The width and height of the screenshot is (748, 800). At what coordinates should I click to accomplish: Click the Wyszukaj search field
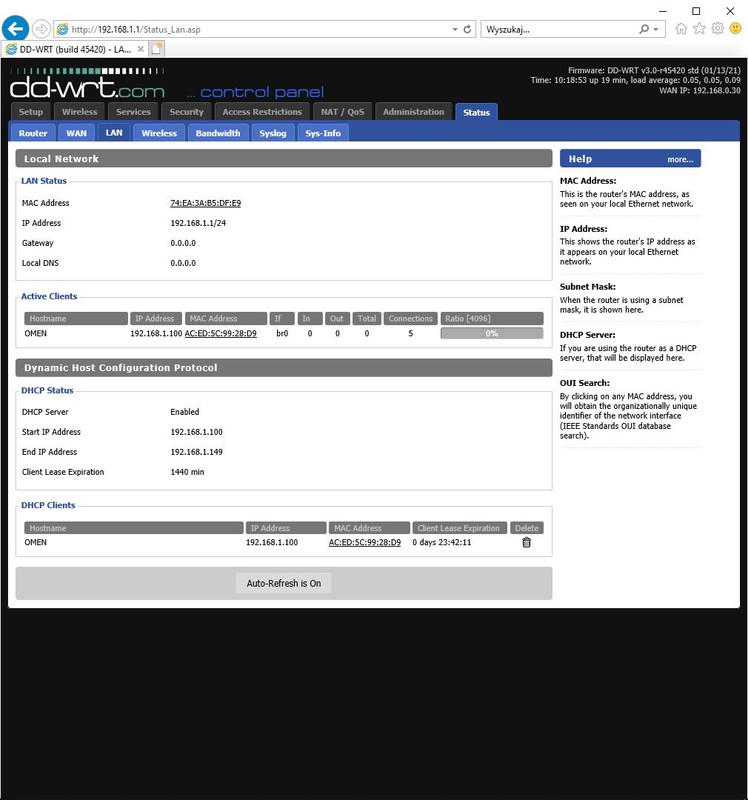click(559, 30)
